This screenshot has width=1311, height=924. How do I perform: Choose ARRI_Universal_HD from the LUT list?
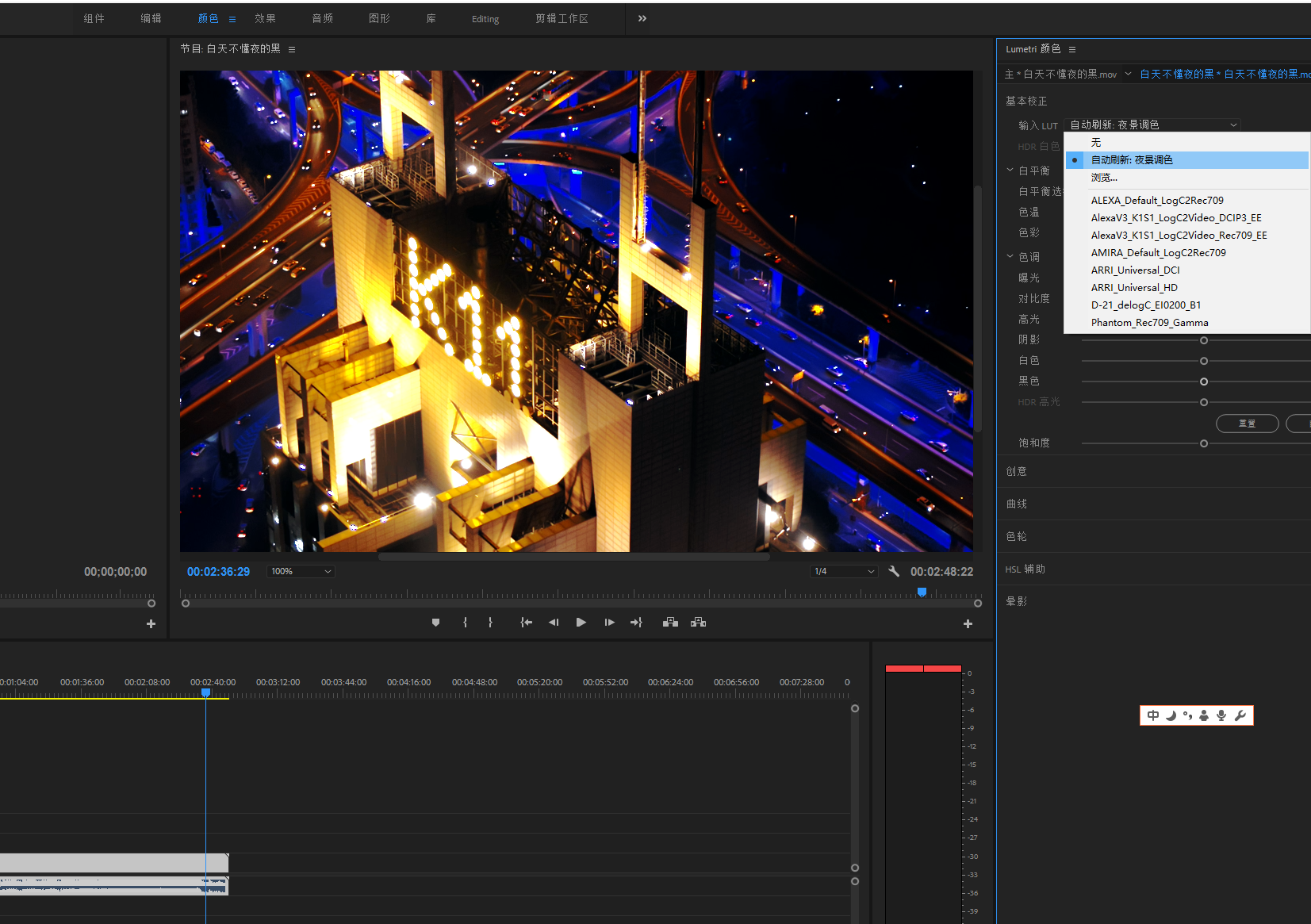click(1134, 288)
